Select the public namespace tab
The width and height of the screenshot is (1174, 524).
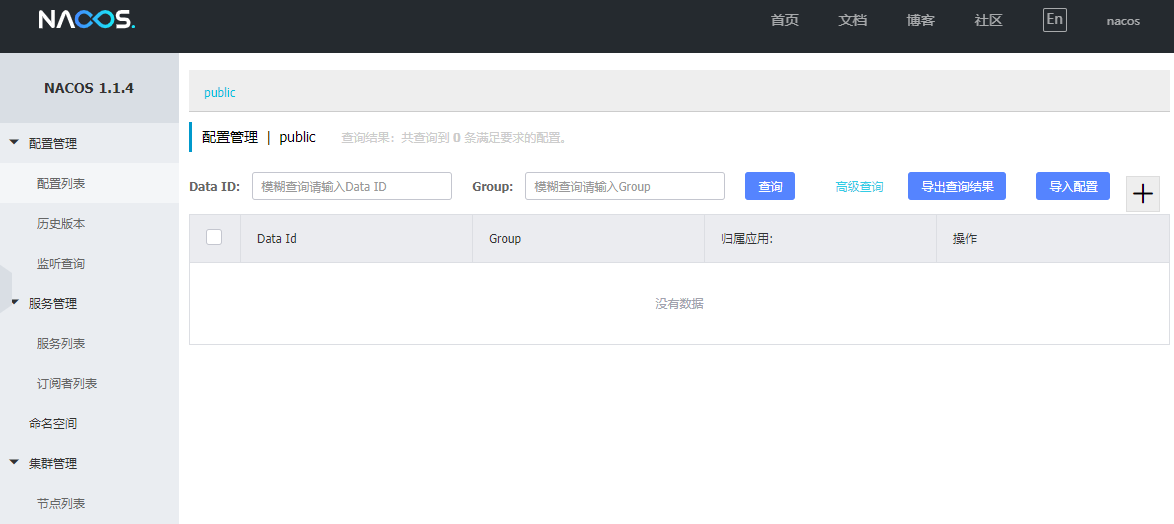pyautogui.click(x=220, y=93)
